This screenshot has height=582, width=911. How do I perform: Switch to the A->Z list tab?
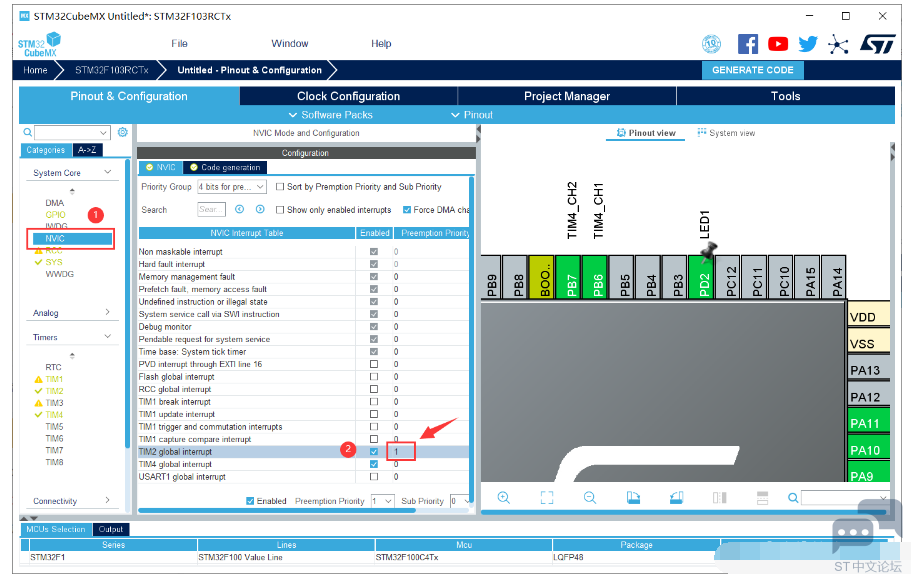(87, 150)
